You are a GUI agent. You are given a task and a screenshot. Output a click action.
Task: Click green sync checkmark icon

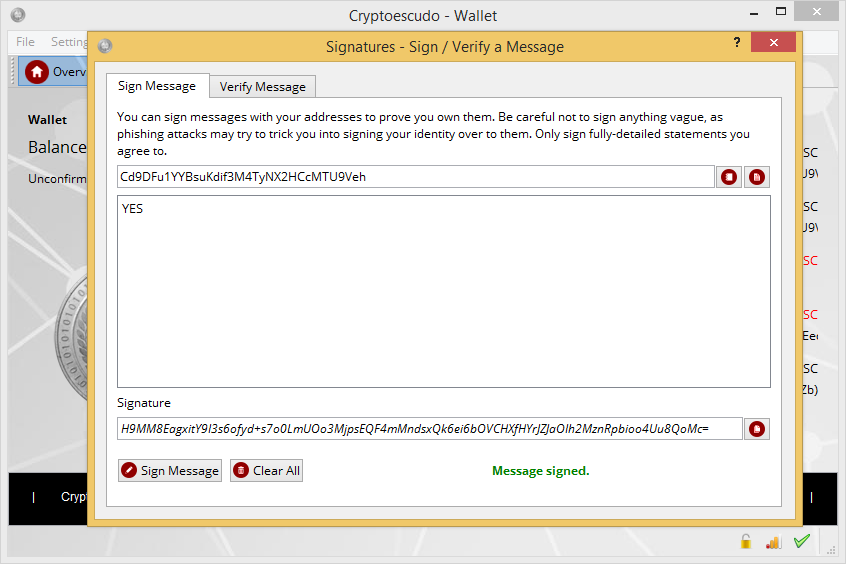802,541
